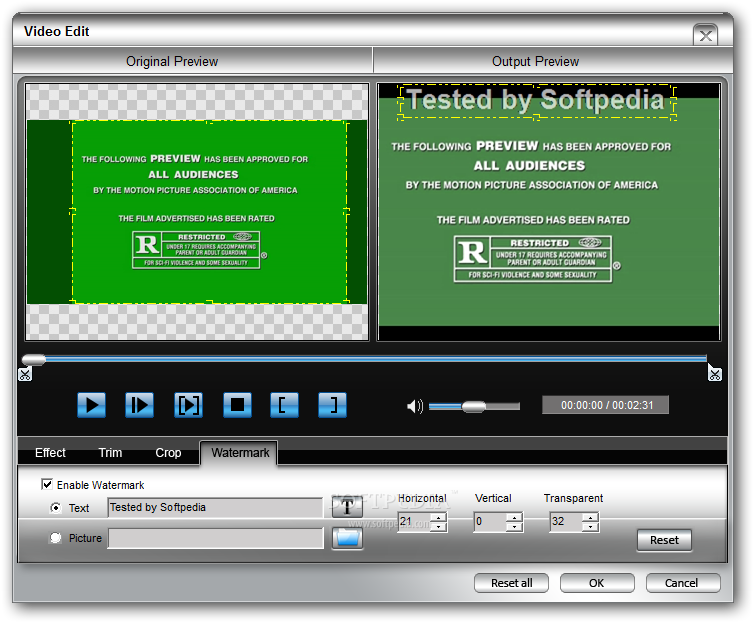Click the 00:00:00 / 00:02:31 time display
This screenshot has width=754, height=623.
(x=605, y=405)
